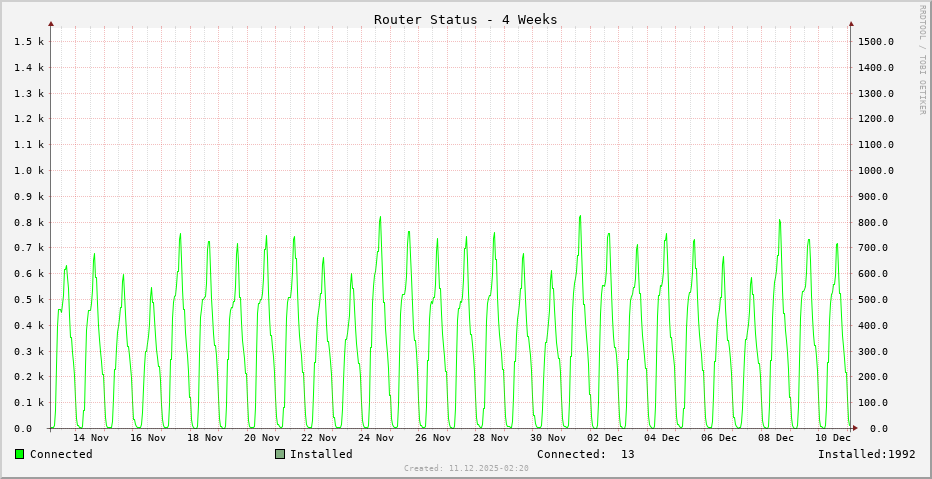Click the "0.5 k" left axis label

click(x=28, y=299)
